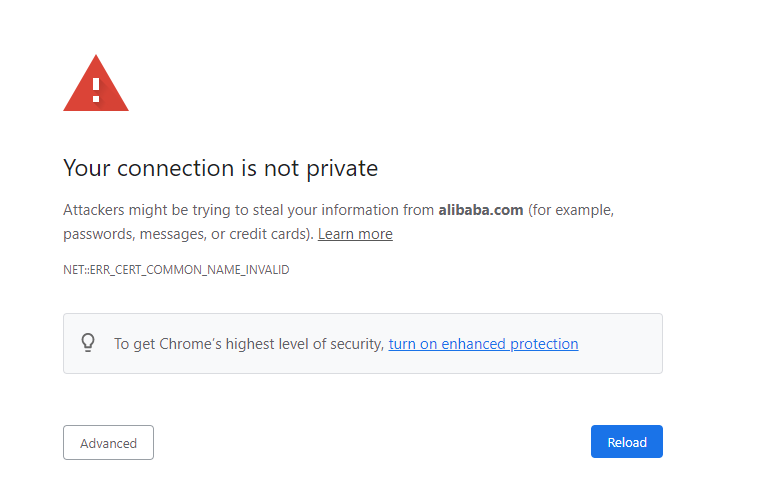
Task: Click the (for example, text fragment
Action: click(571, 210)
